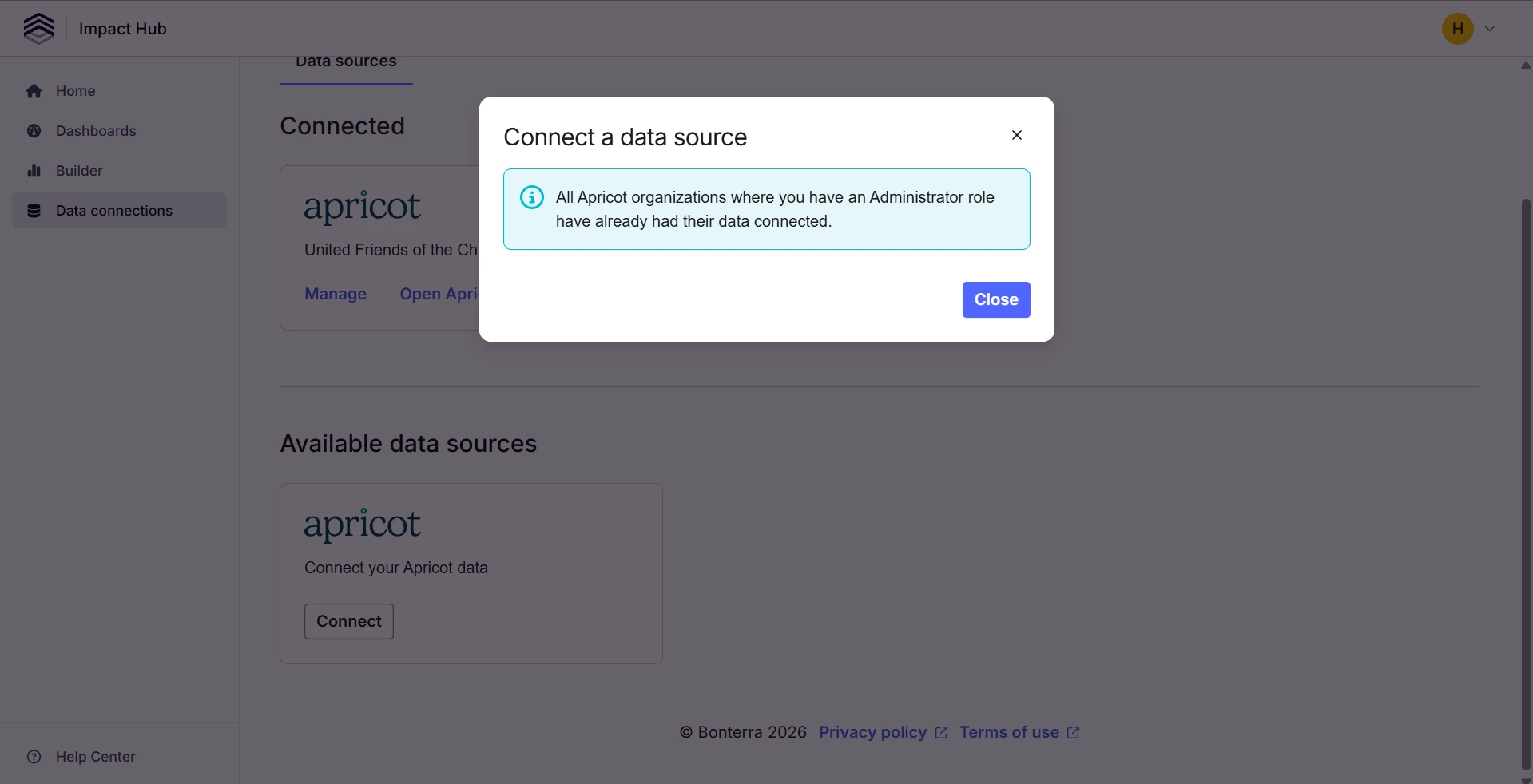This screenshot has width=1533, height=784.
Task: Select Data connections in the sidebar
Action: click(x=119, y=211)
